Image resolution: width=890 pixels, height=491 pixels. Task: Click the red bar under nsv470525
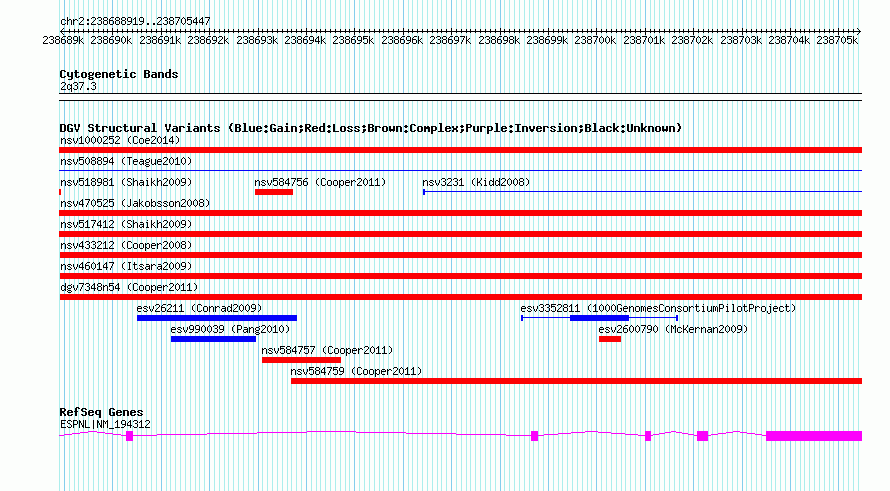click(460, 213)
